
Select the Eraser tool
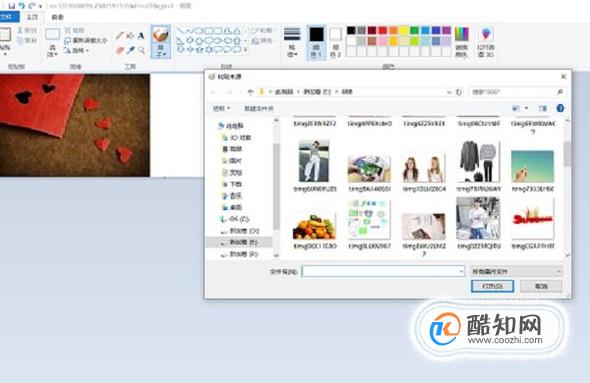(119, 50)
